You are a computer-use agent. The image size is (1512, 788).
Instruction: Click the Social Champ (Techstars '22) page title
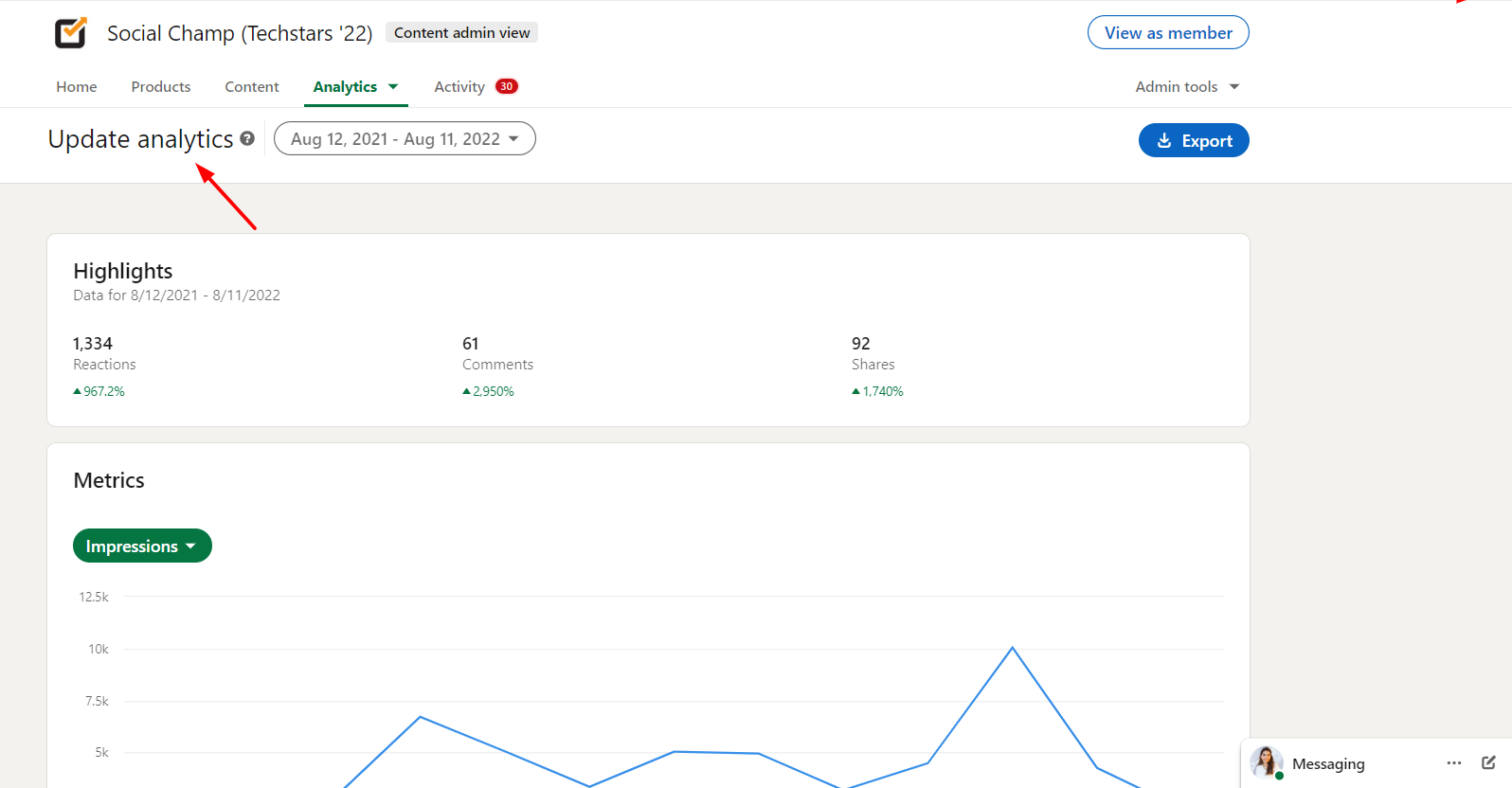[240, 33]
